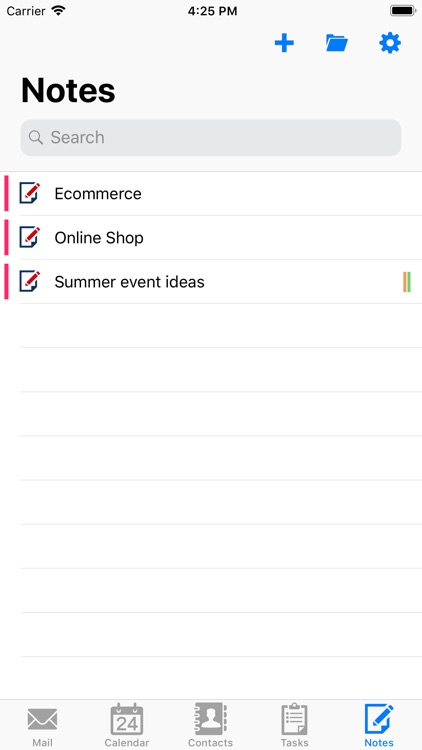The width and height of the screenshot is (422, 750).
Task: Switch to the Calendar tab
Action: [127, 725]
